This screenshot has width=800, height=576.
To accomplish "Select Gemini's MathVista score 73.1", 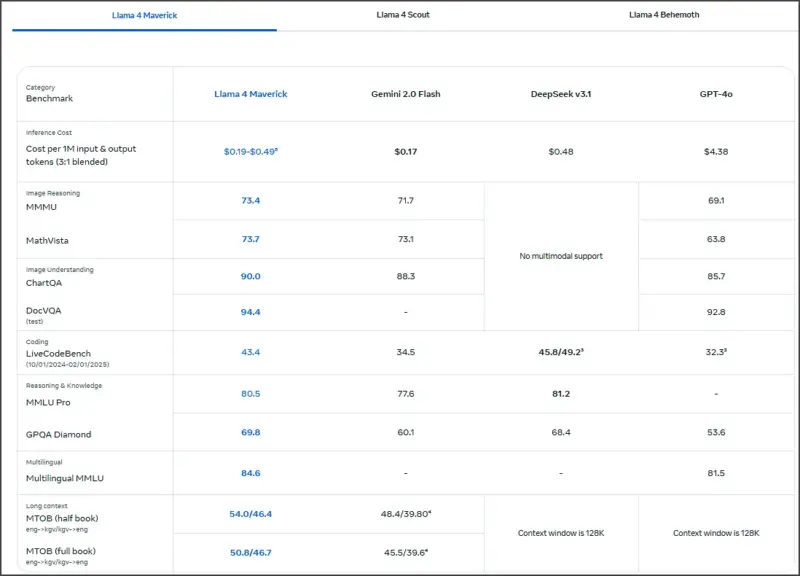I will click(406, 239).
